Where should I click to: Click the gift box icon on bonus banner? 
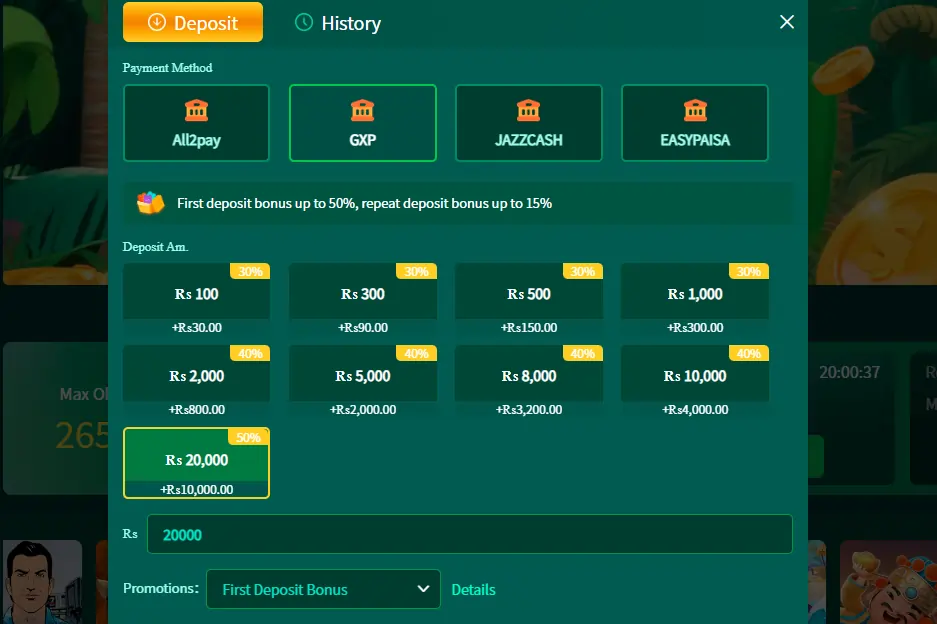150,203
